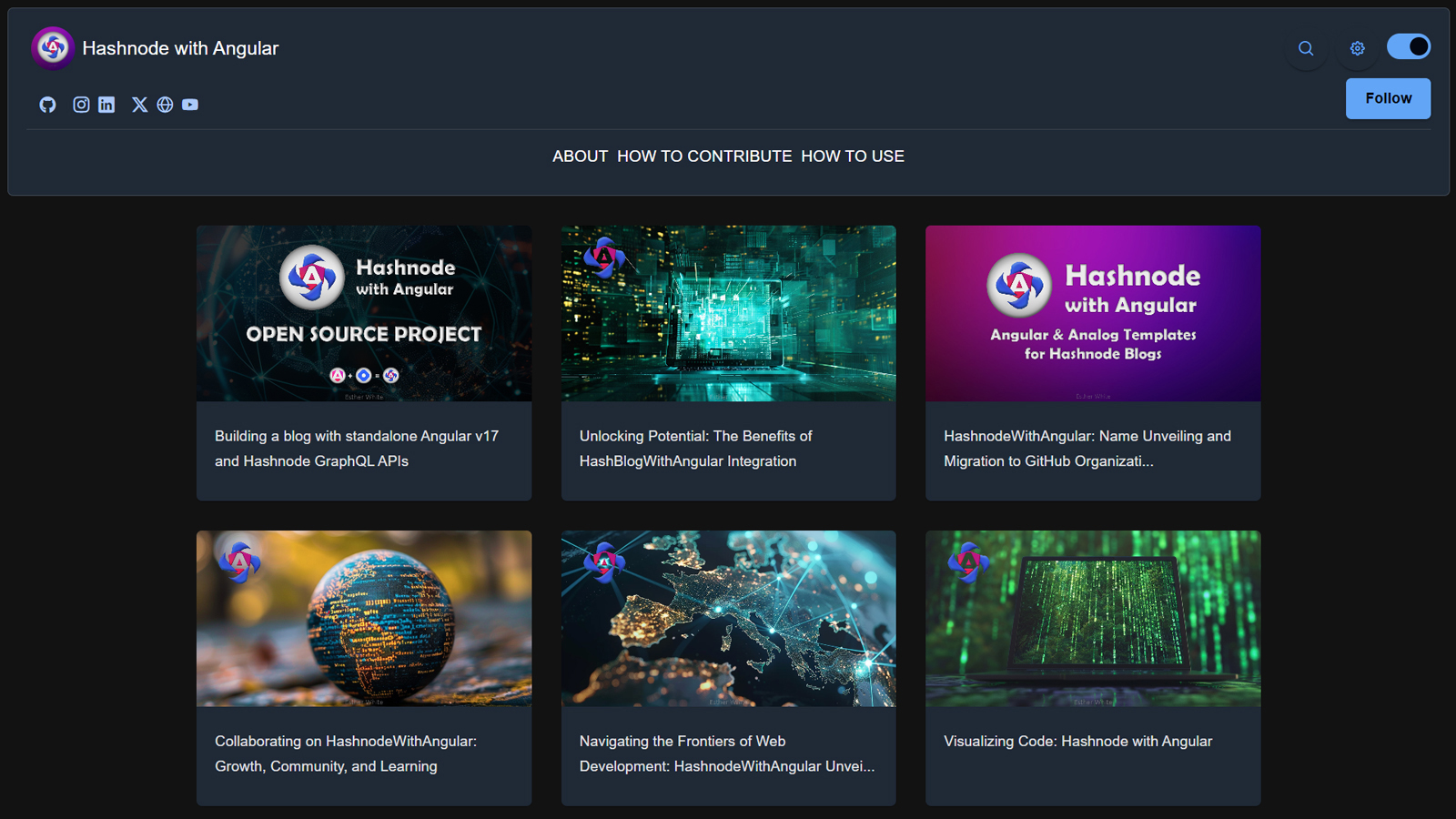
Task: Open the purple Angular & Analog Templates thumbnail
Action: [1093, 313]
